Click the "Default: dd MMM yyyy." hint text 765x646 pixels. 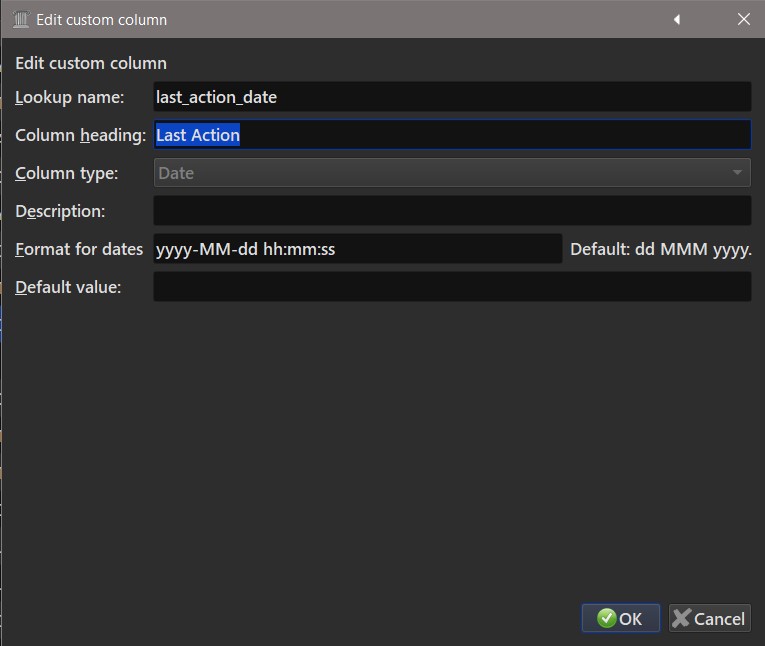661,249
